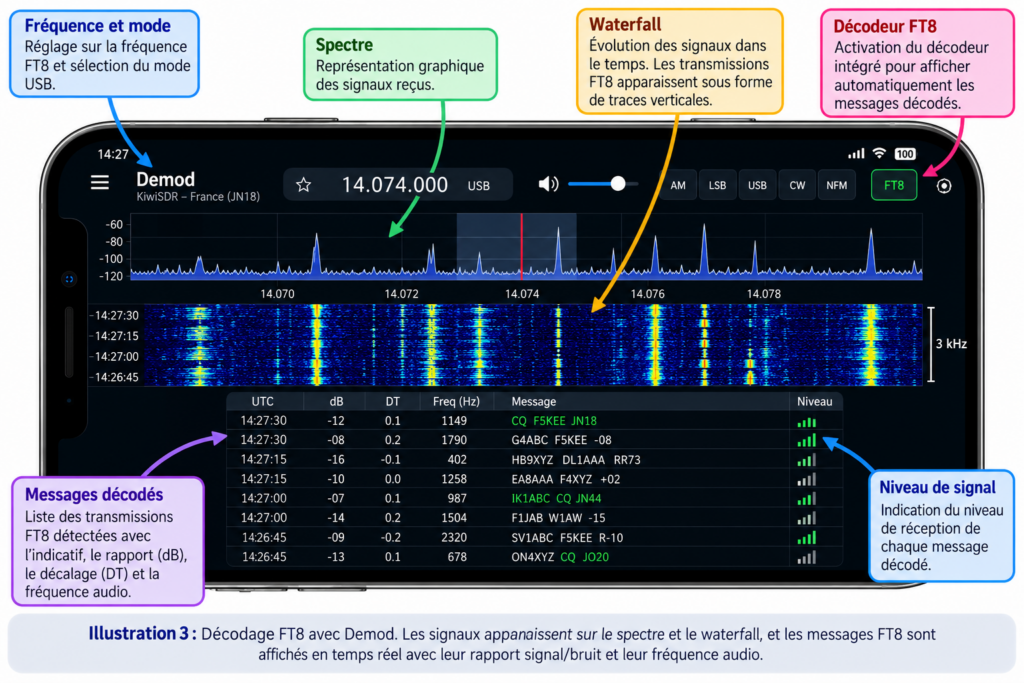Click frequency value 402 Hz
This screenshot has height=683, width=1024.
coord(457,460)
